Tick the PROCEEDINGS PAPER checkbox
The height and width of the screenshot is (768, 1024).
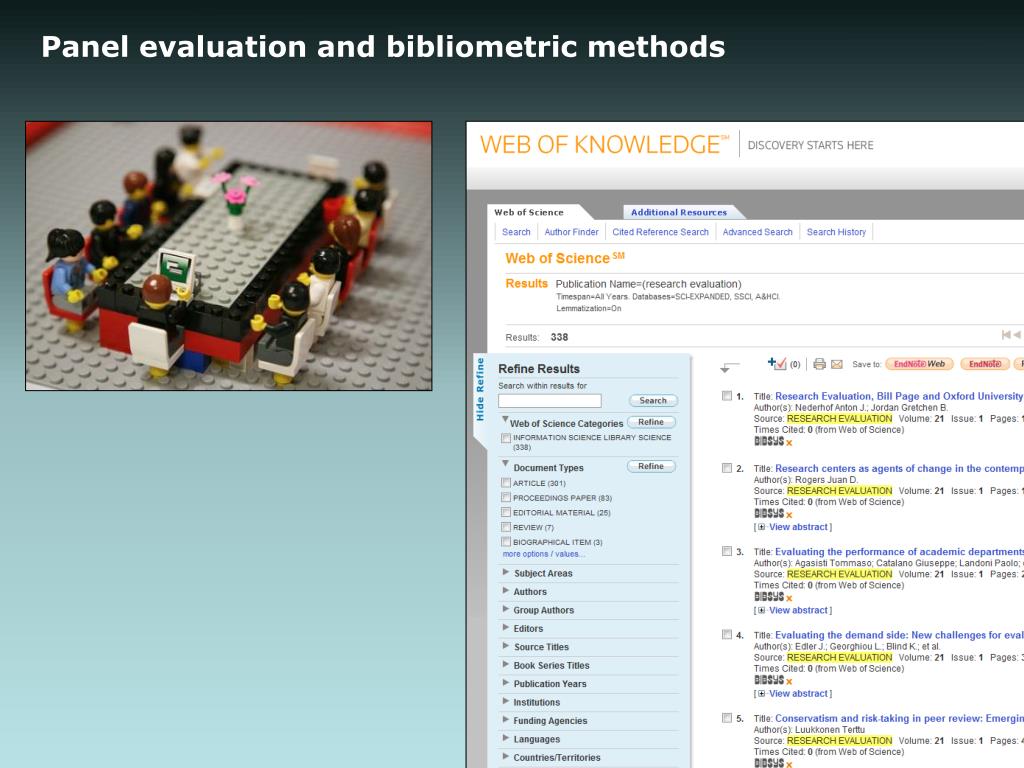click(x=505, y=498)
